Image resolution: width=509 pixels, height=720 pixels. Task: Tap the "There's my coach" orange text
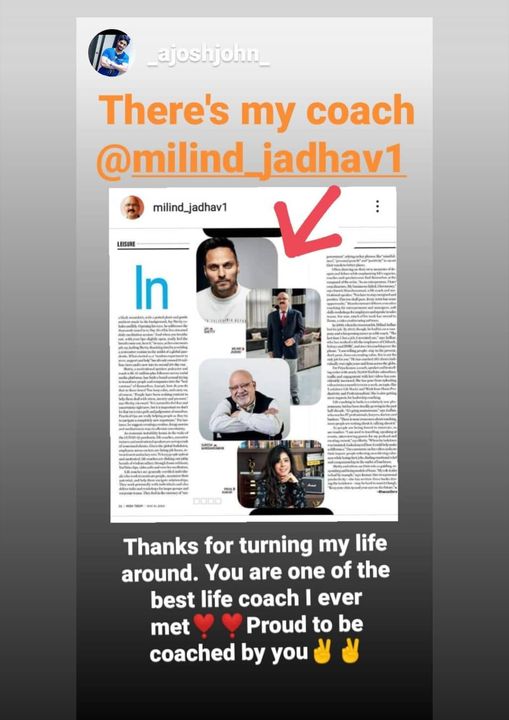pyautogui.click(x=256, y=110)
